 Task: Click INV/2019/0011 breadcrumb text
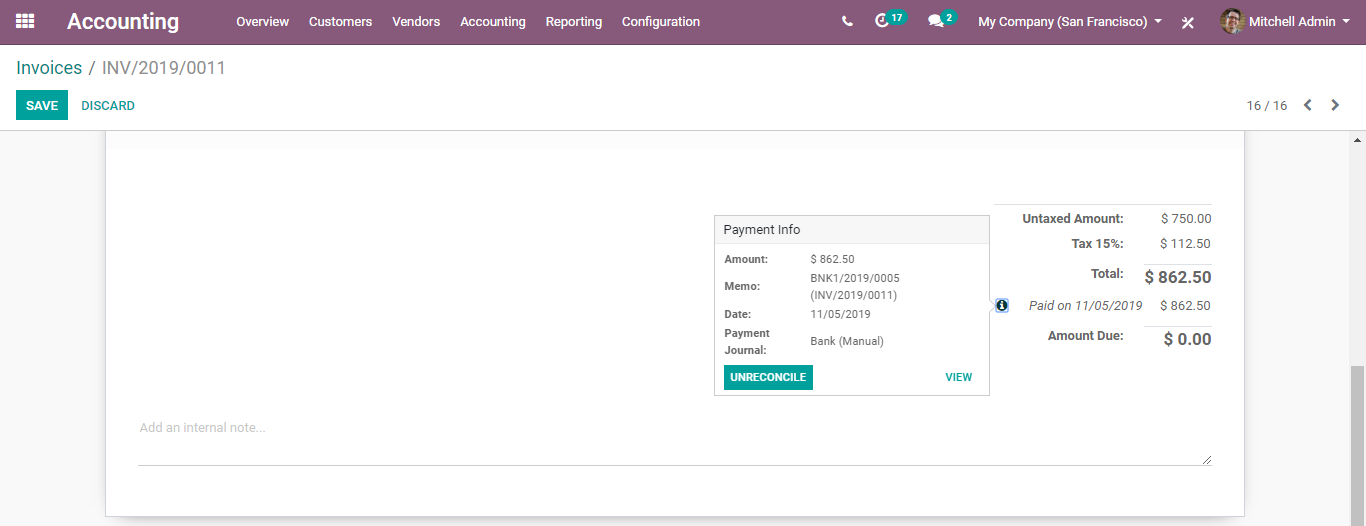pyautogui.click(x=164, y=68)
